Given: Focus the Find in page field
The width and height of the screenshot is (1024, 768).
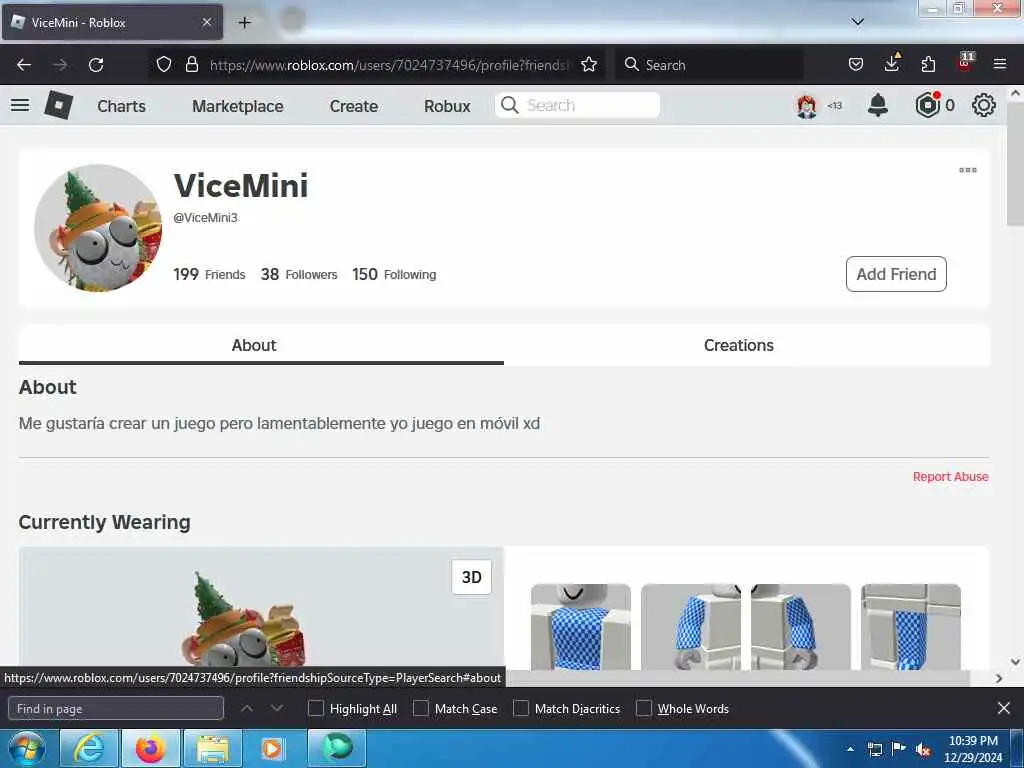Looking at the screenshot, I should (x=116, y=708).
